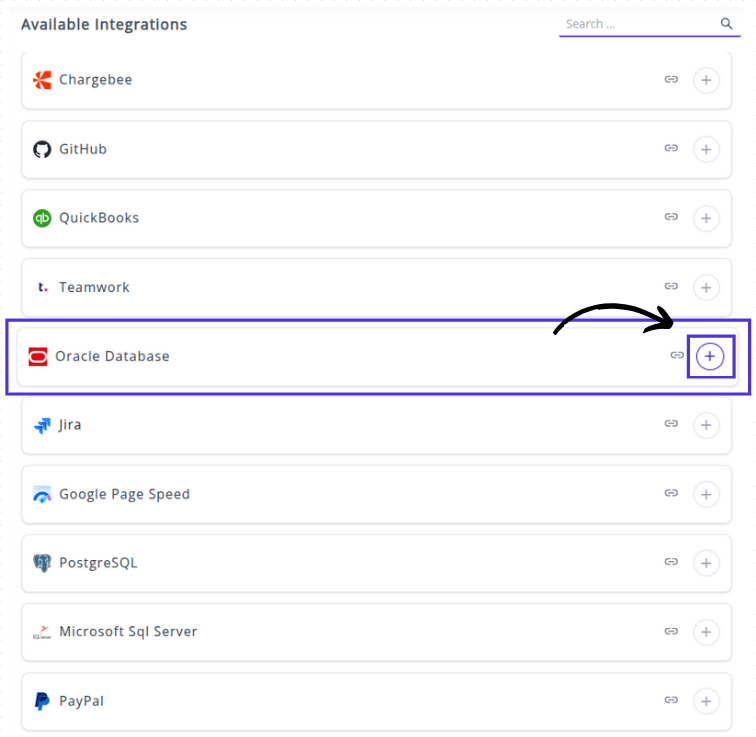Add the Chargebee integration
Screen dimensions: 756x737
[x=706, y=80]
